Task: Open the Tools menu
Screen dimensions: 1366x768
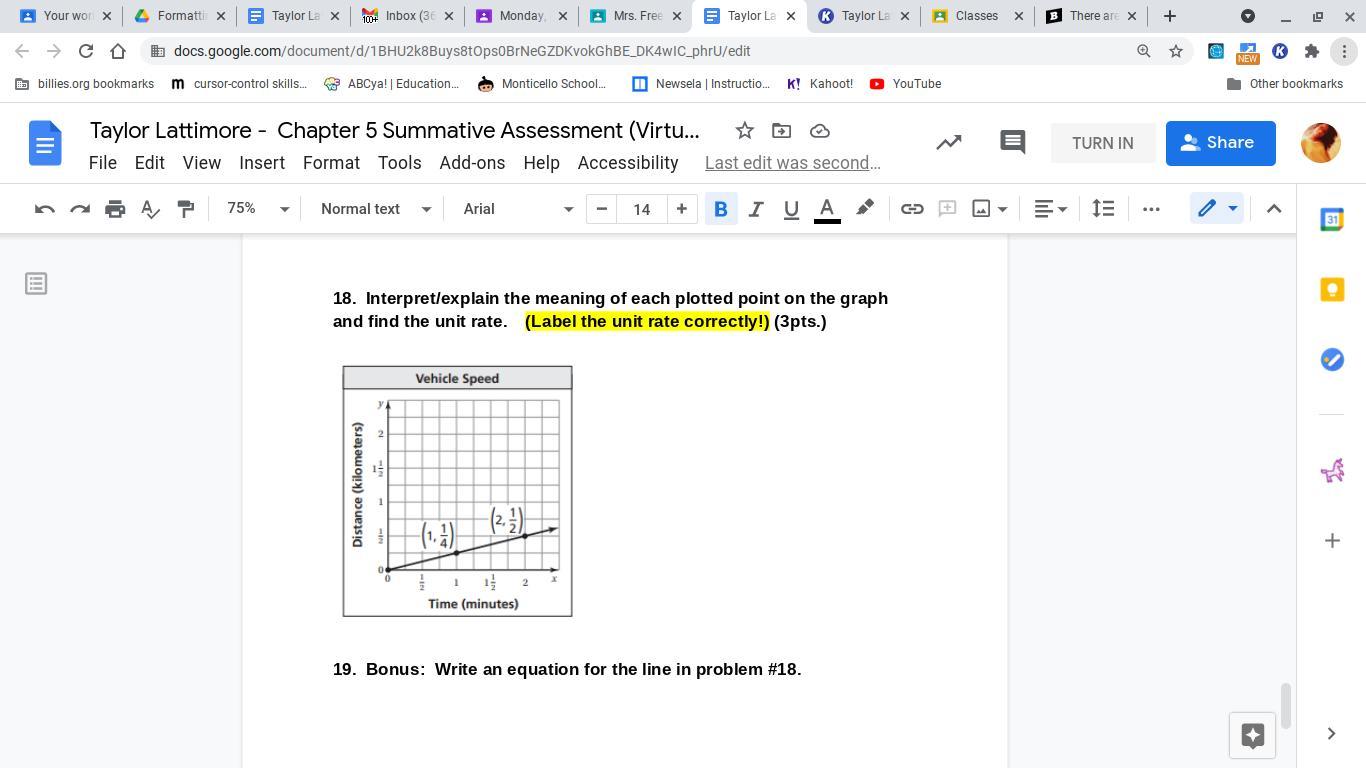Action: pos(399,163)
